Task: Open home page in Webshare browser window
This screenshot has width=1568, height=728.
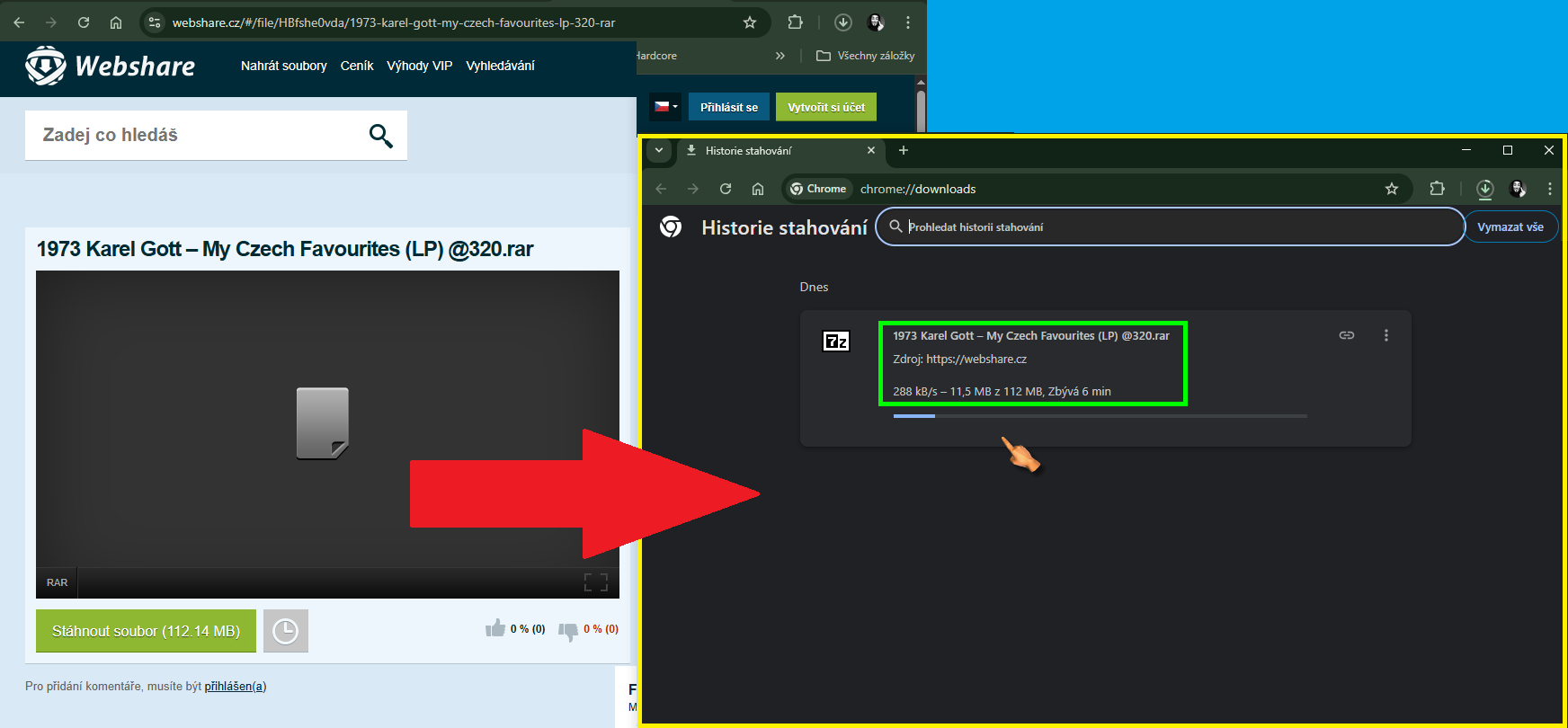Action: click(x=116, y=22)
